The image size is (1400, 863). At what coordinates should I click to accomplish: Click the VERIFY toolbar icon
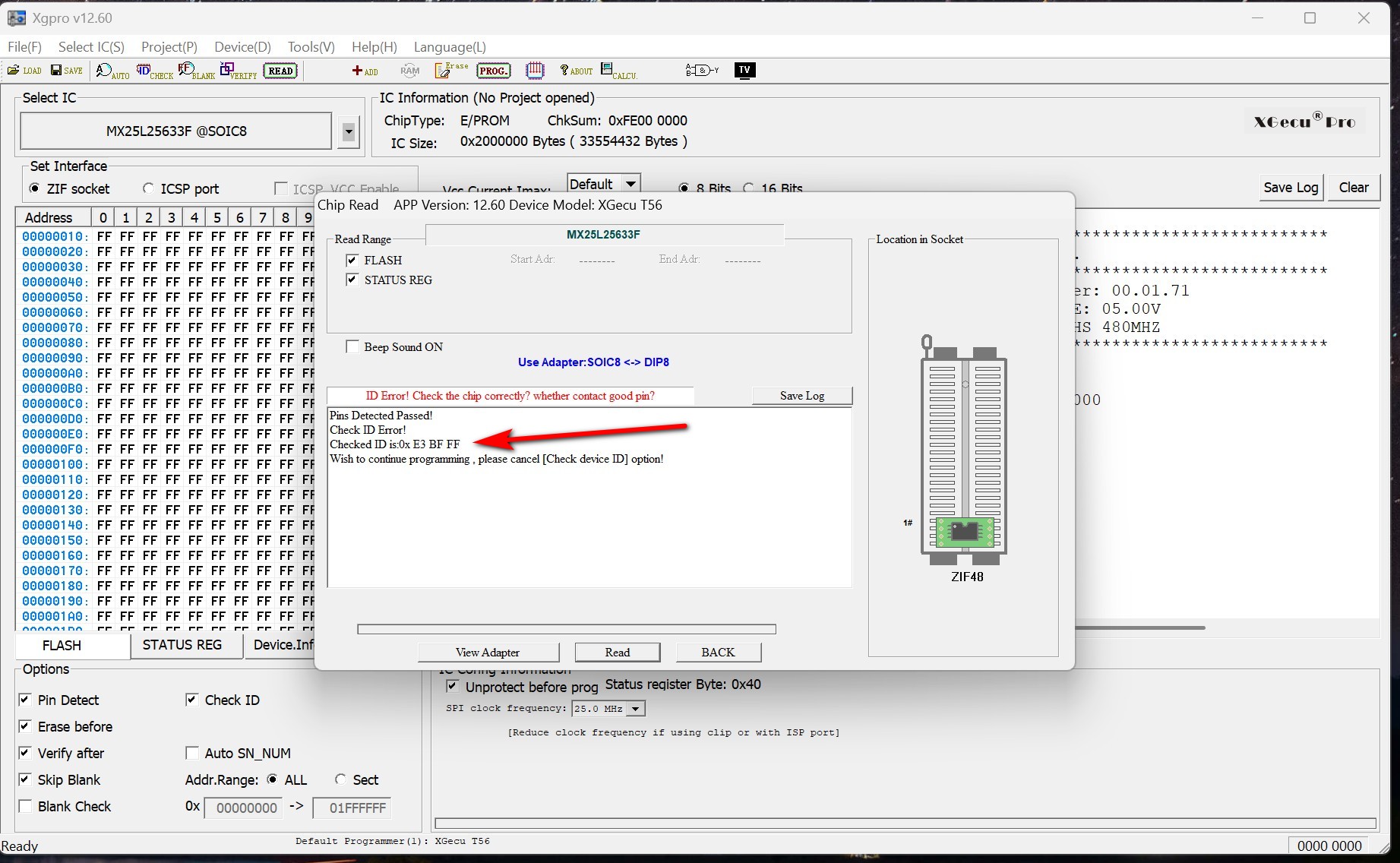238,71
